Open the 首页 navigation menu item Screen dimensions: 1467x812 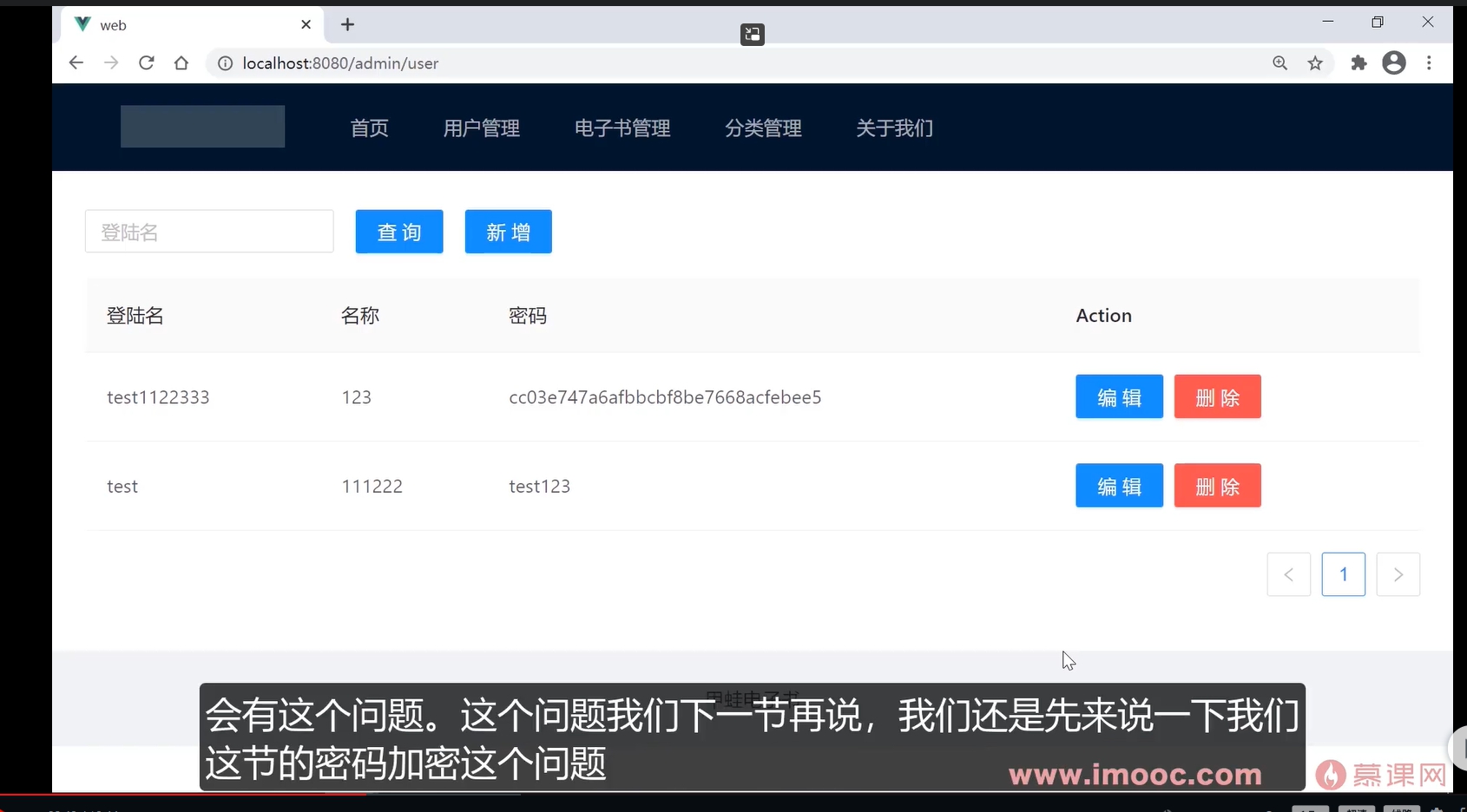point(368,128)
